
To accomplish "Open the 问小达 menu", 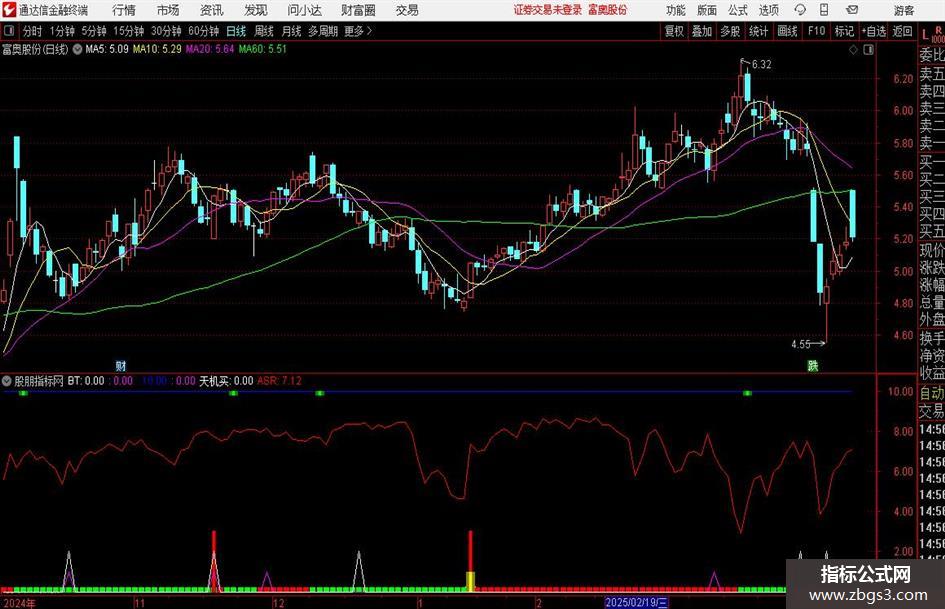I will click(304, 10).
